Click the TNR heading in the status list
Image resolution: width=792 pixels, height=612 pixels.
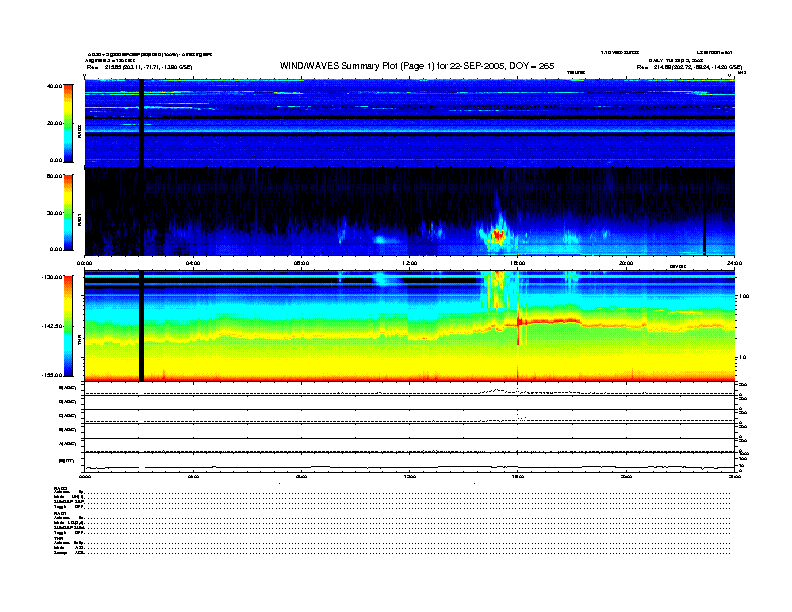click(x=58, y=538)
